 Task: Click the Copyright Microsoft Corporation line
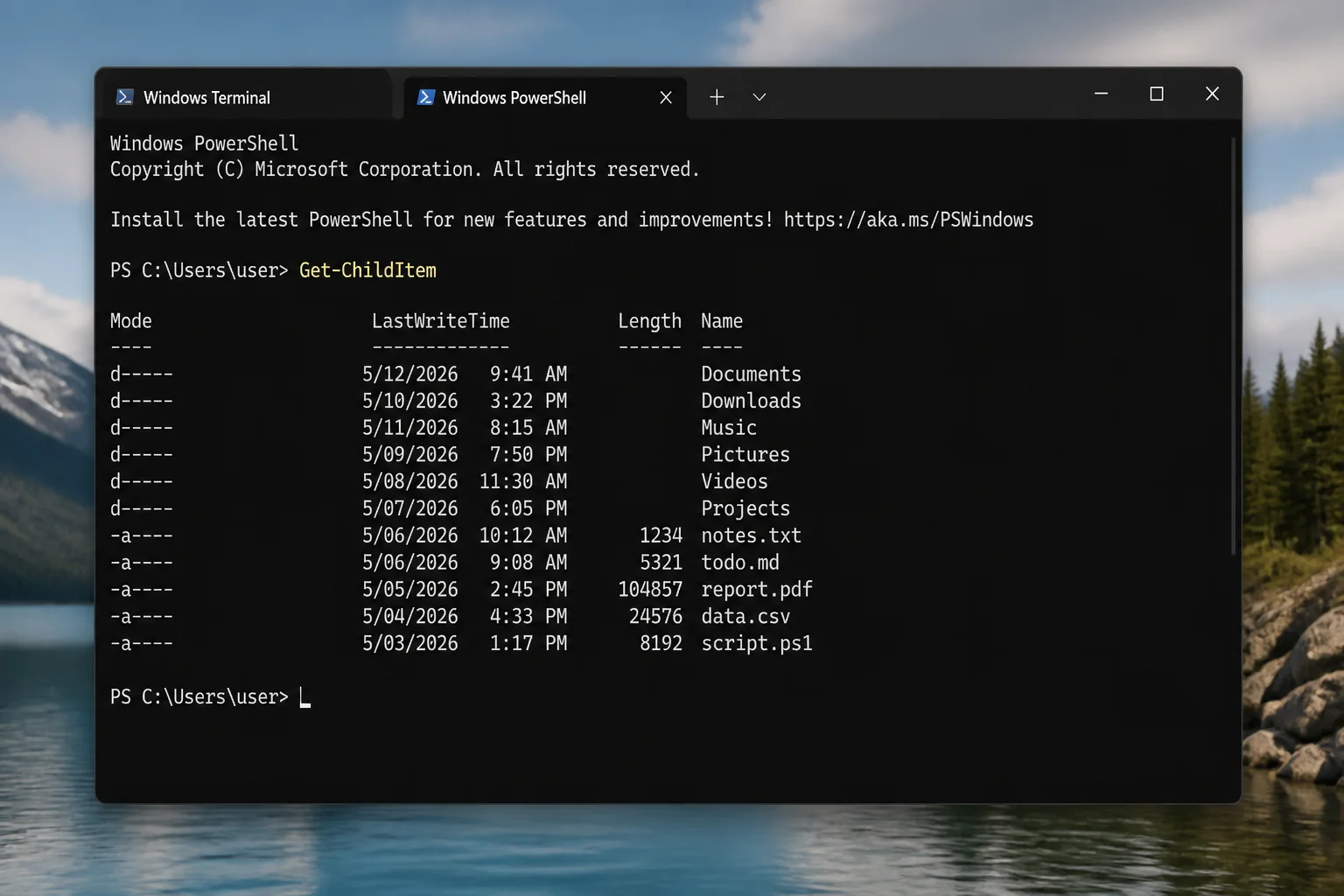(x=405, y=170)
